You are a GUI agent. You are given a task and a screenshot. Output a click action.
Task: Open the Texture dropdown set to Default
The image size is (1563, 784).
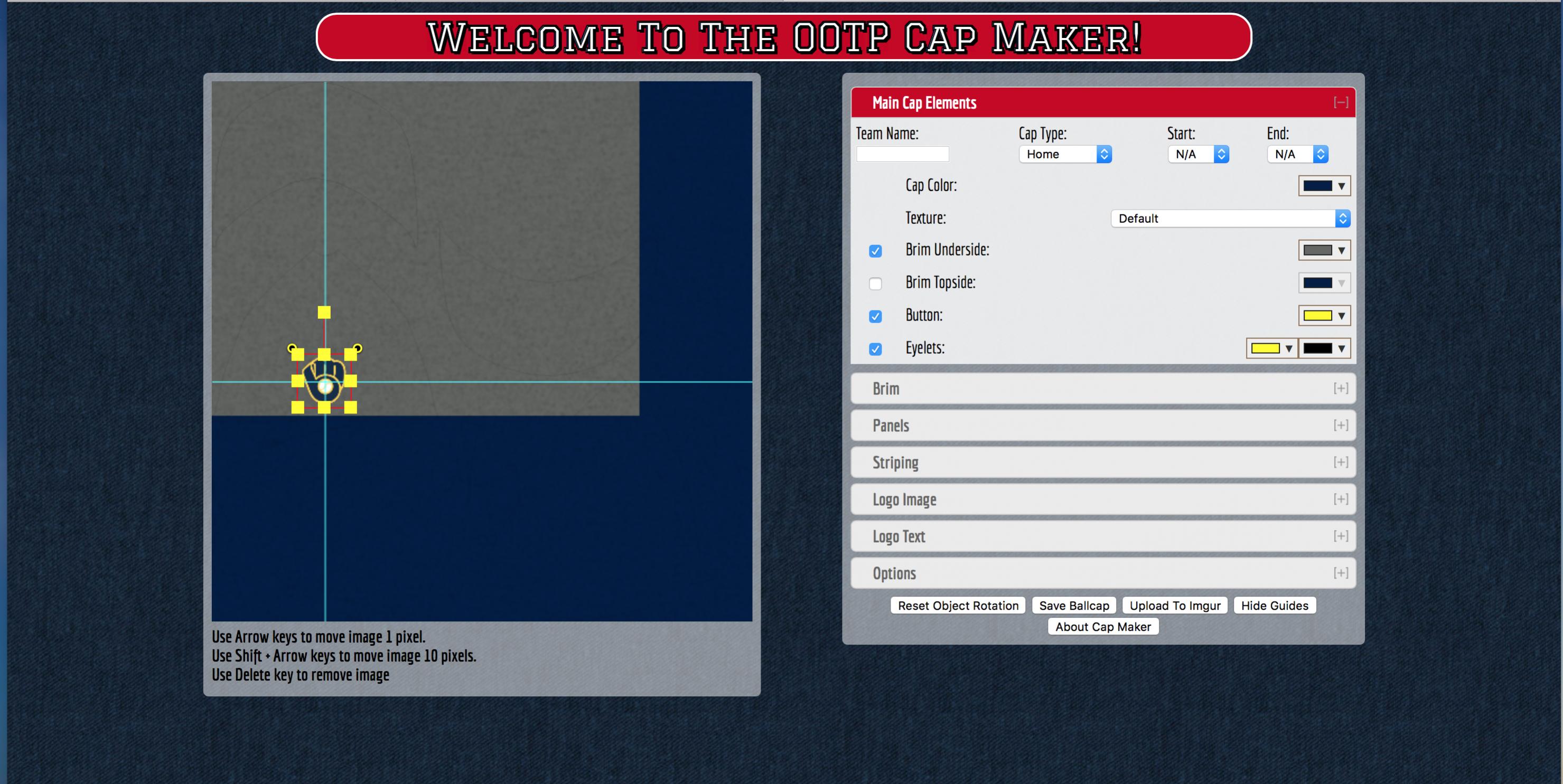coord(1230,218)
